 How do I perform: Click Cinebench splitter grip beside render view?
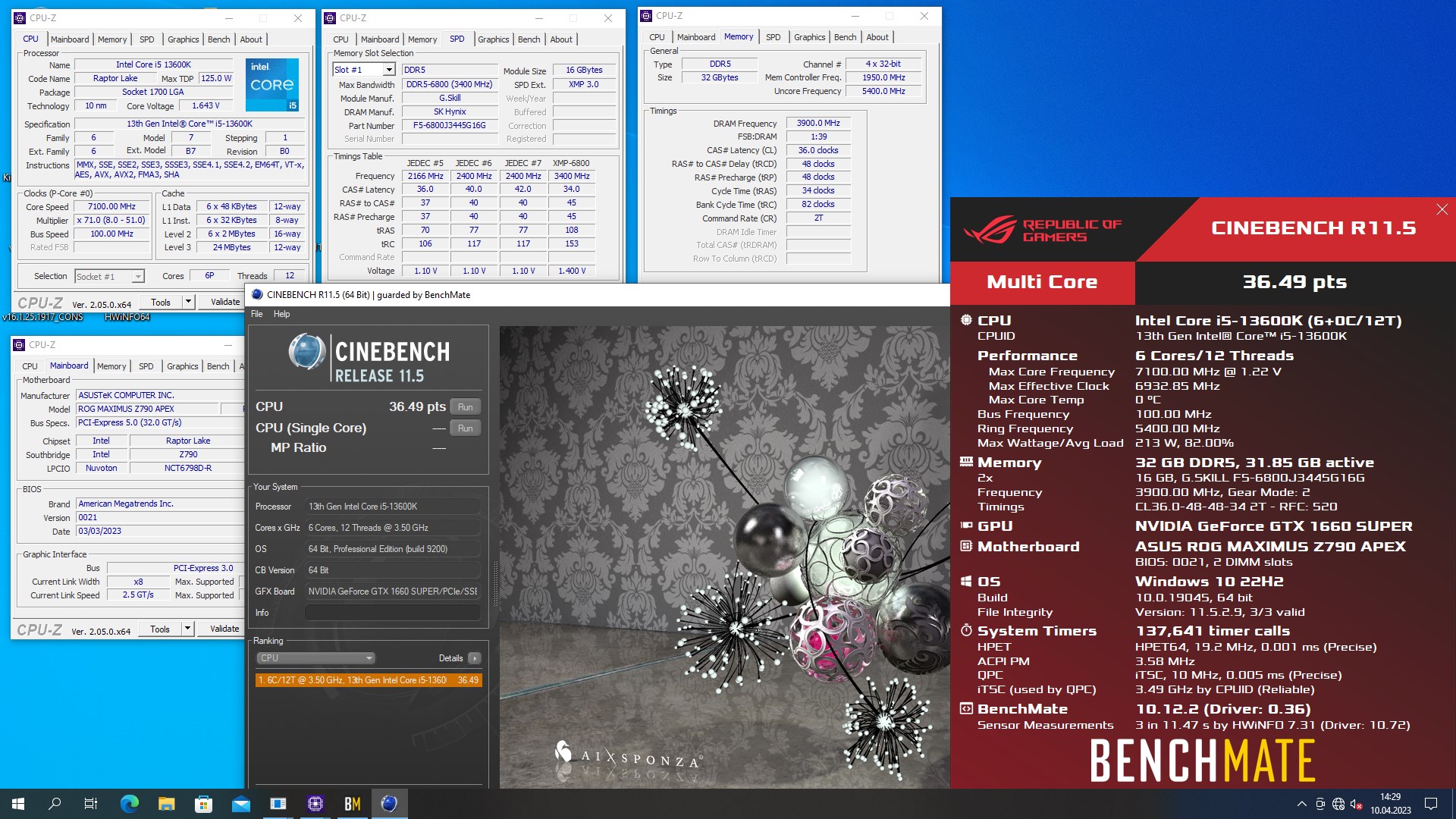495,584
